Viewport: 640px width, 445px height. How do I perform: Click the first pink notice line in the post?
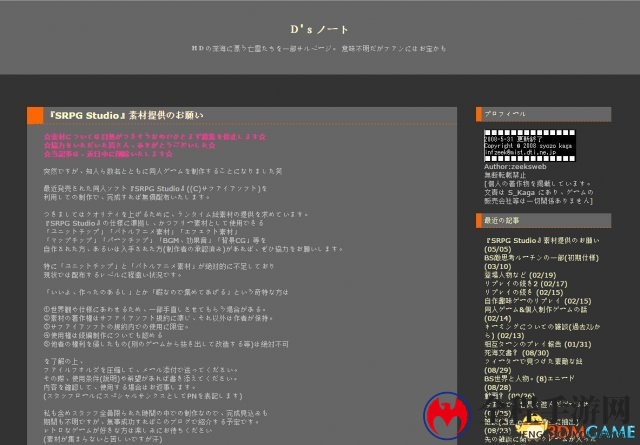pyautogui.click(x=155, y=137)
